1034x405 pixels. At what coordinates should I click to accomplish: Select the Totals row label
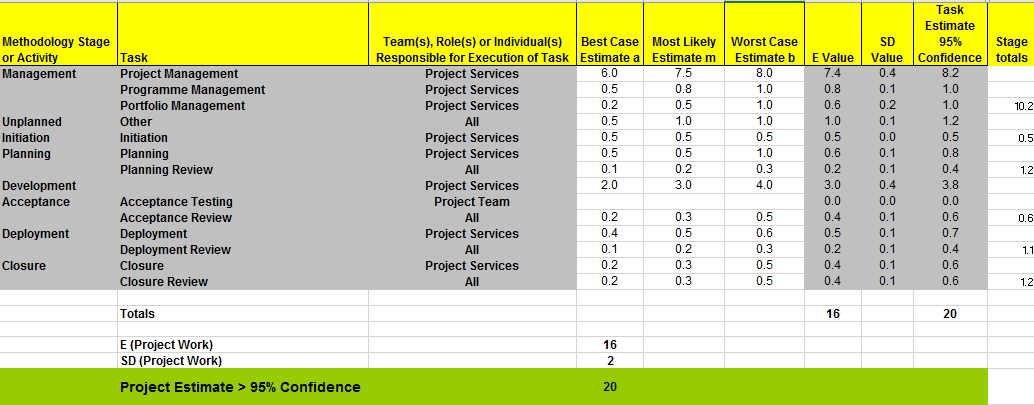[x=137, y=314]
